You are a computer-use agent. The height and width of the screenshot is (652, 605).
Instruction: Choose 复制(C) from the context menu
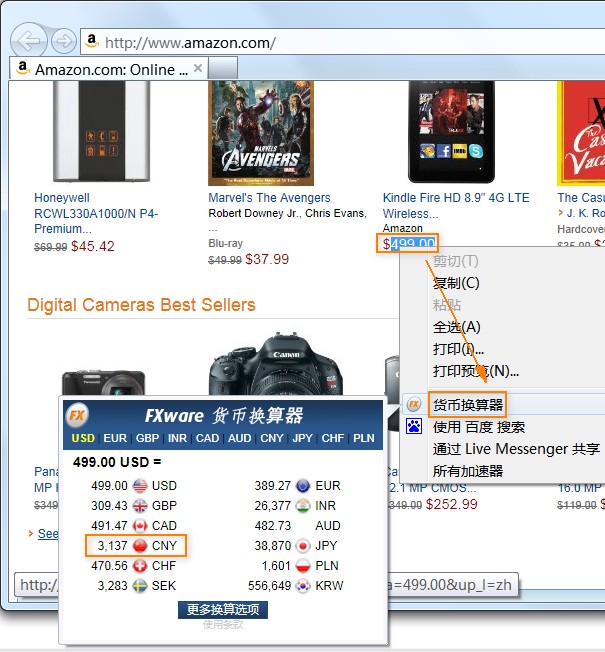click(x=456, y=283)
